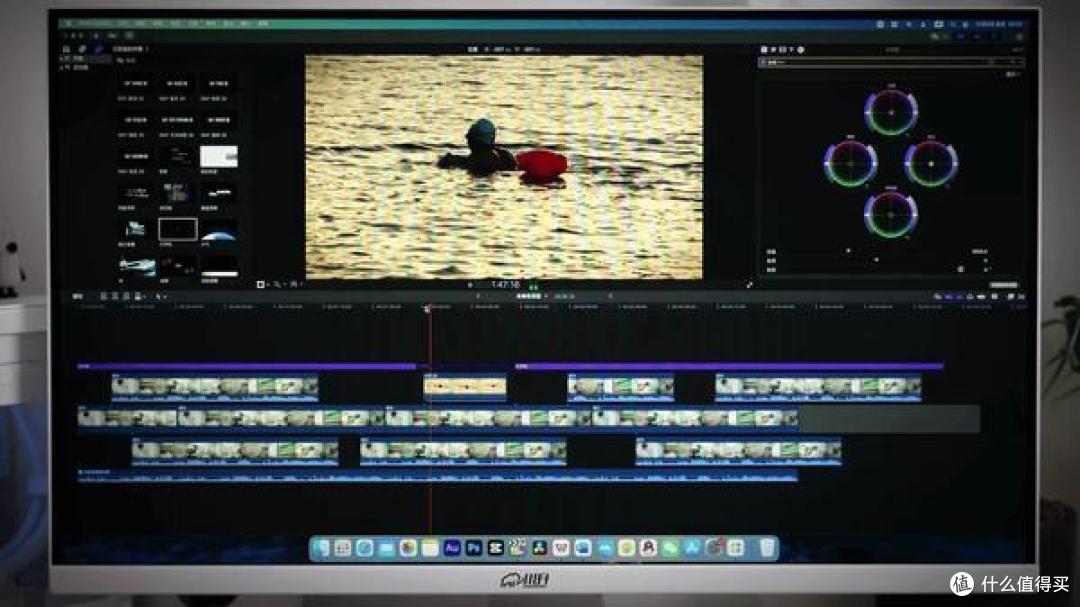Open Control Center in the menu bar
The image size is (1080, 607).
[964, 24]
